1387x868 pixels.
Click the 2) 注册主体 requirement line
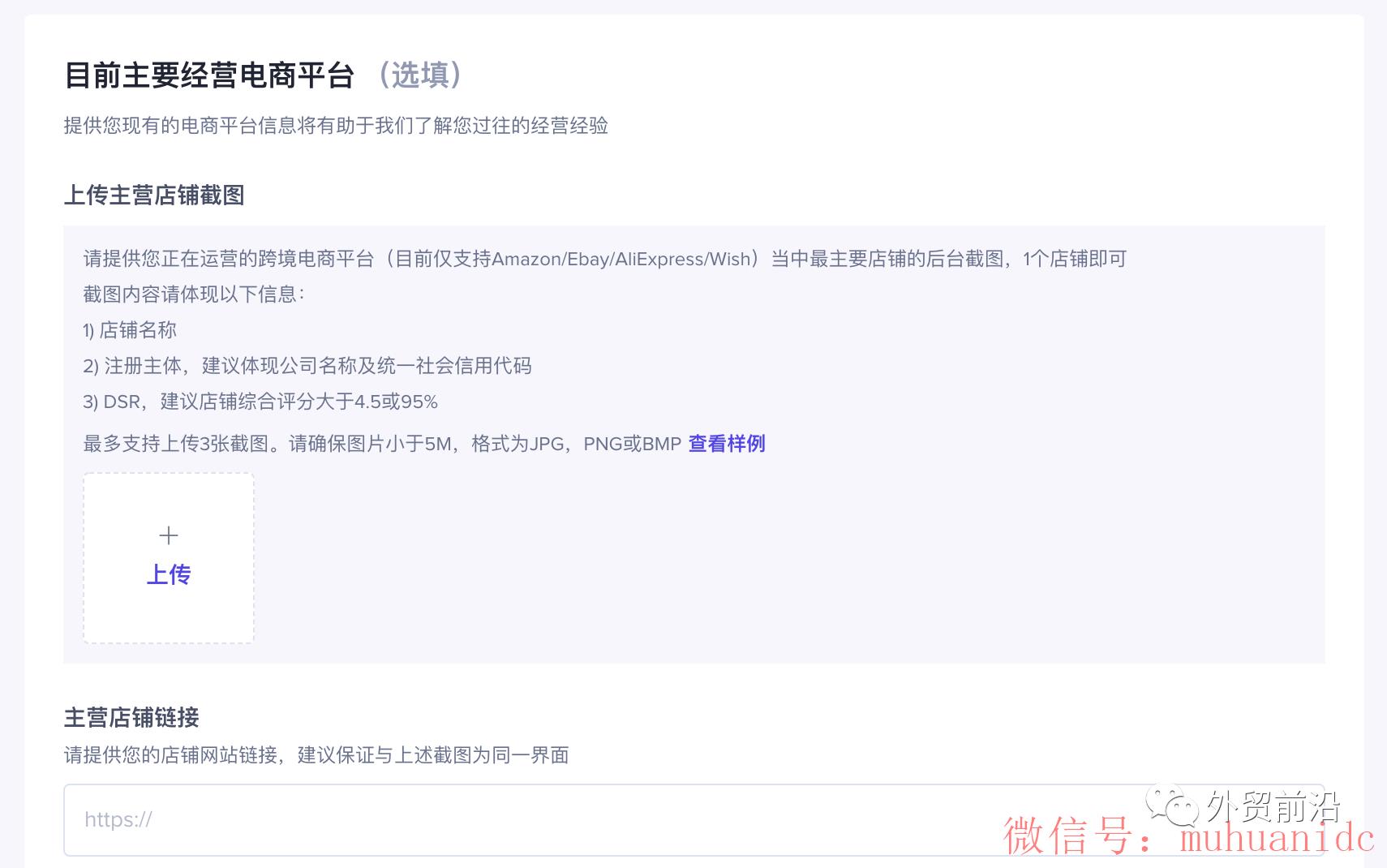307,366
